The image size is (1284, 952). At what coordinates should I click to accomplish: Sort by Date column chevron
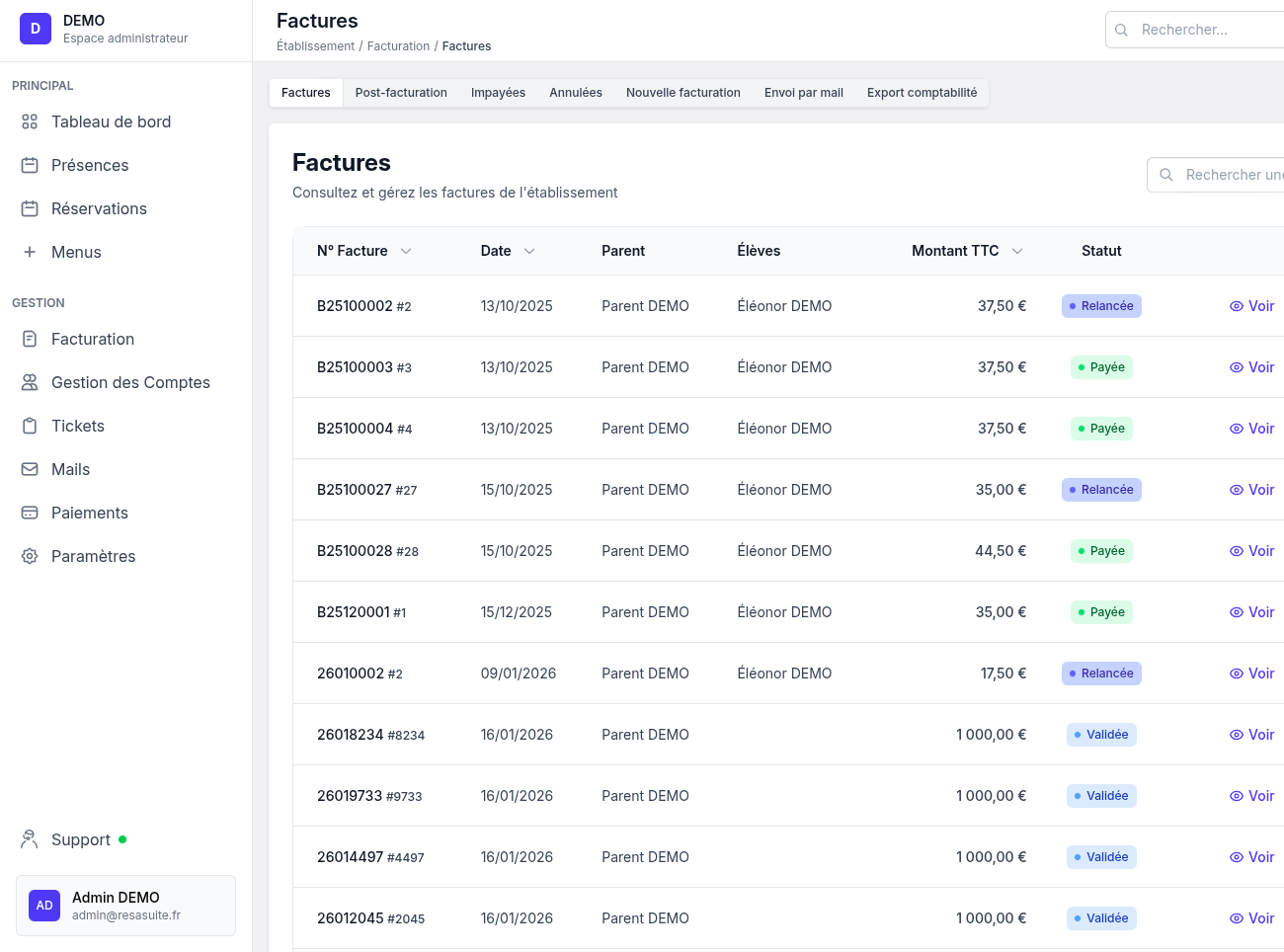pos(529,251)
